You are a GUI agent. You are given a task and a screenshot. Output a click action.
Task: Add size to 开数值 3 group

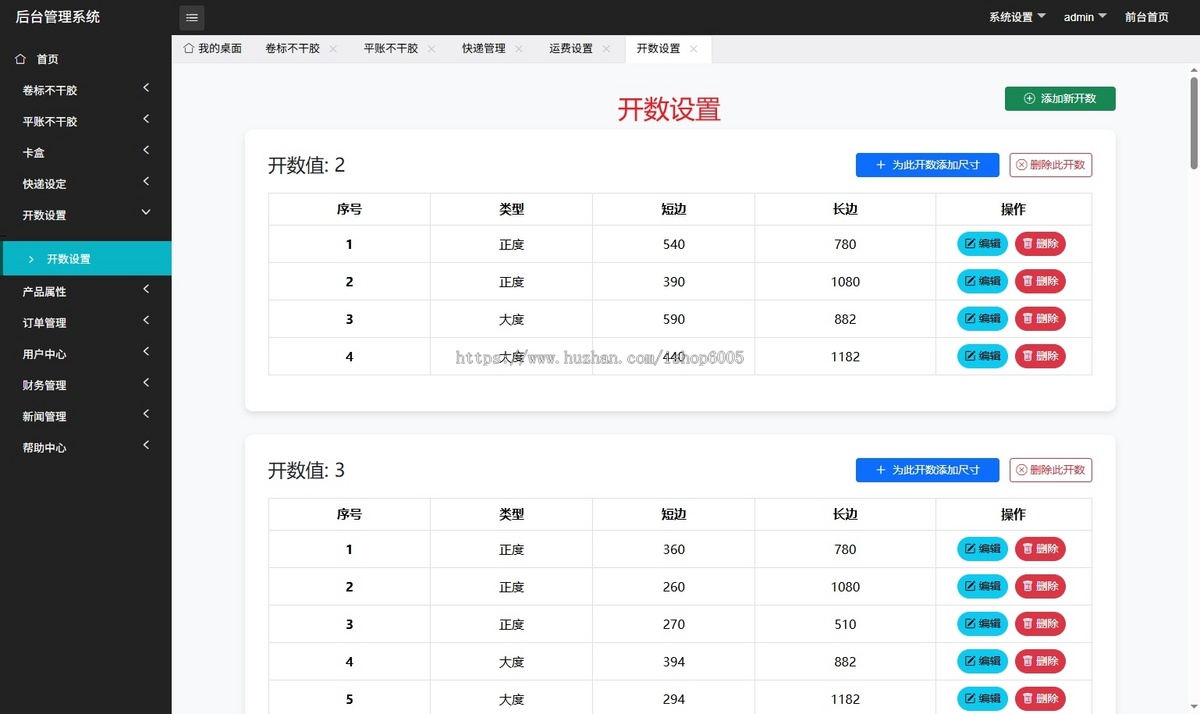[x=927, y=470]
